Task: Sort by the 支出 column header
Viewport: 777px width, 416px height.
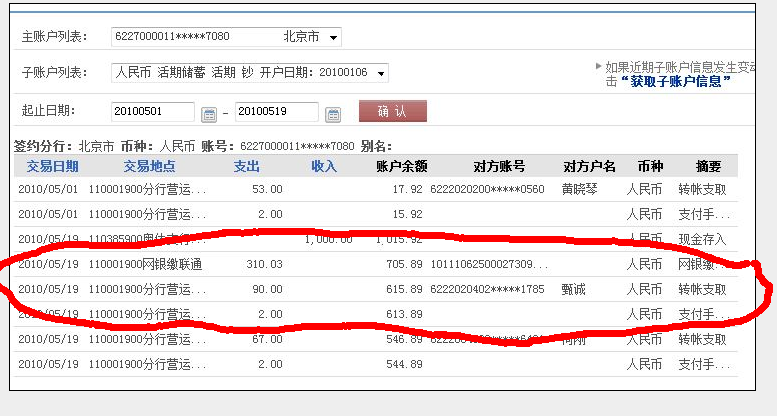Action: point(246,166)
